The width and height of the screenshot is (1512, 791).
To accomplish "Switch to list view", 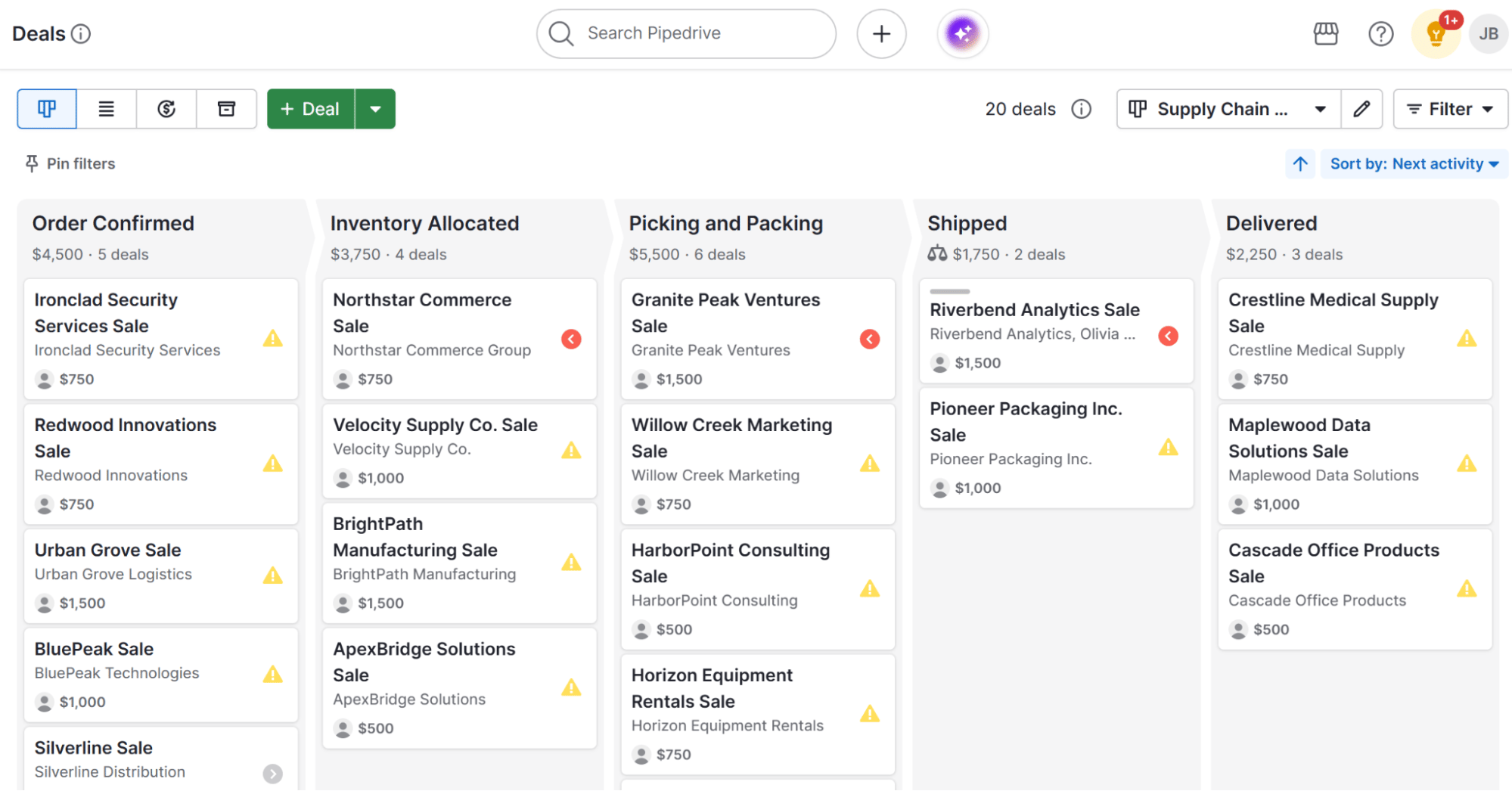I will [107, 109].
